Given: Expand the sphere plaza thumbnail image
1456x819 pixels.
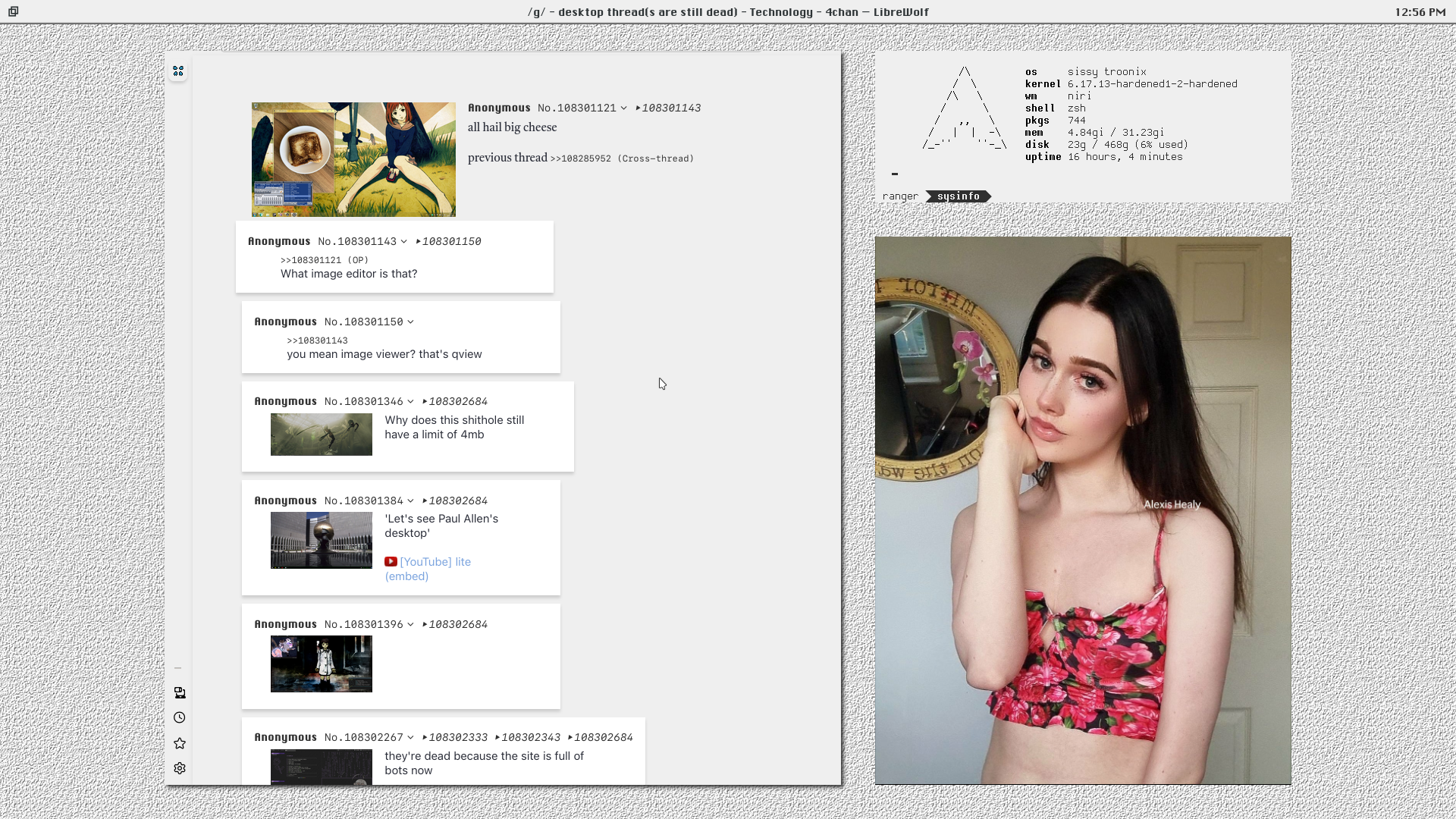Looking at the screenshot, I should point(322,540).
